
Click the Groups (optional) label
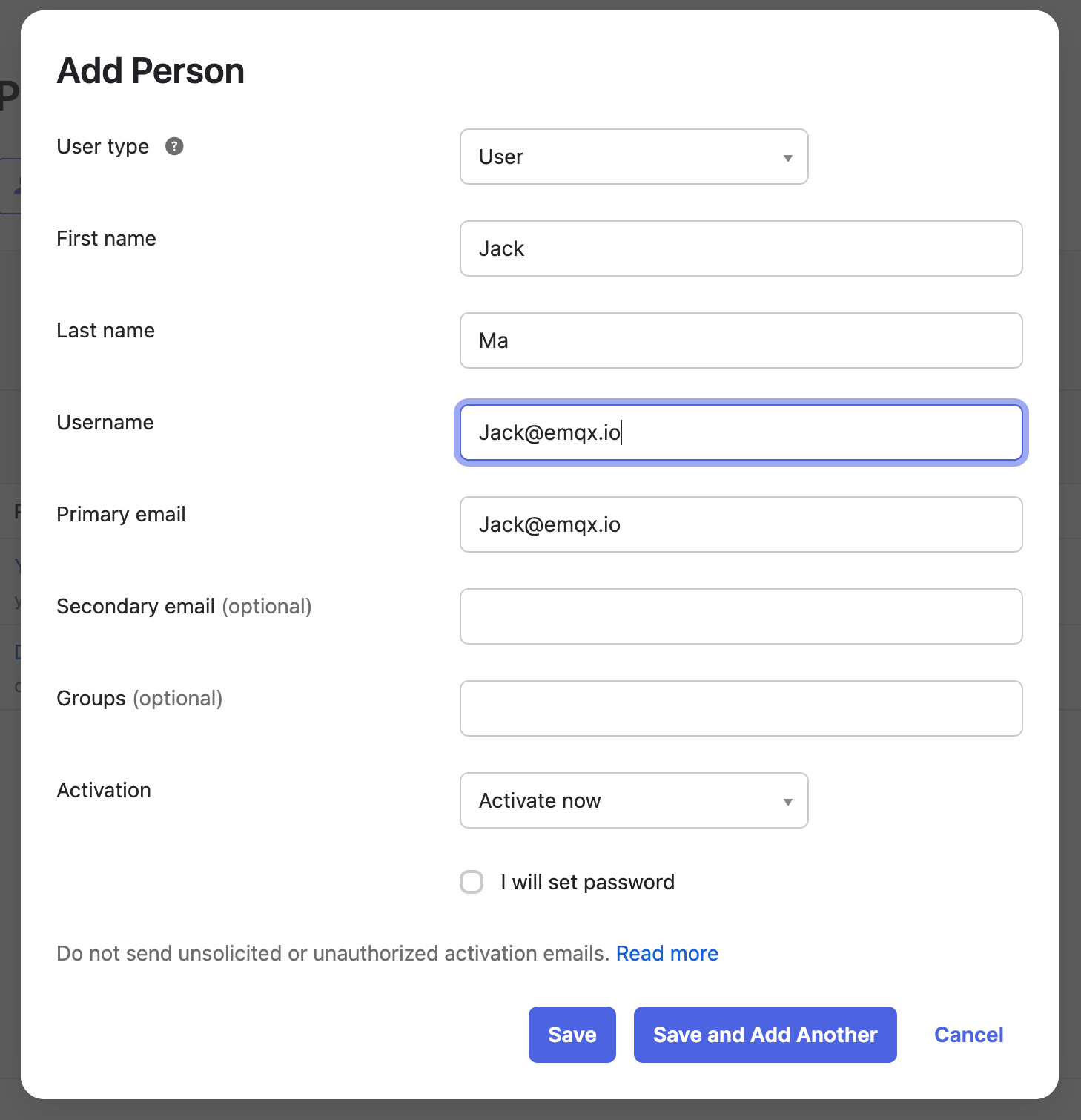139,698
